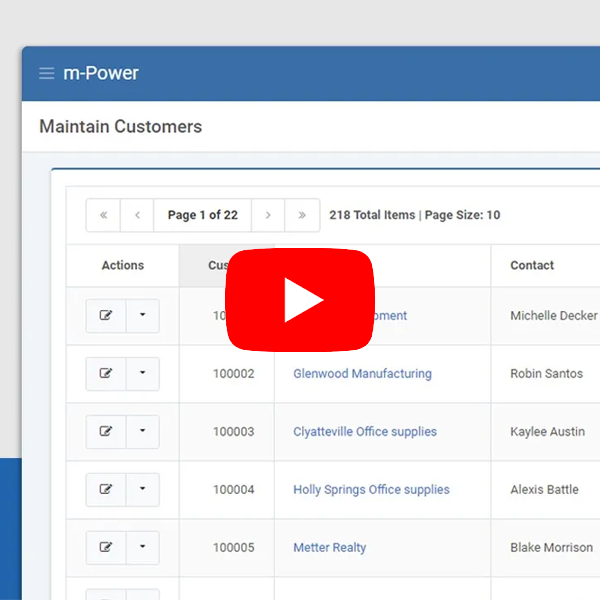
Task: Expand the action dropdown for customer 100003
Action: 142,432
